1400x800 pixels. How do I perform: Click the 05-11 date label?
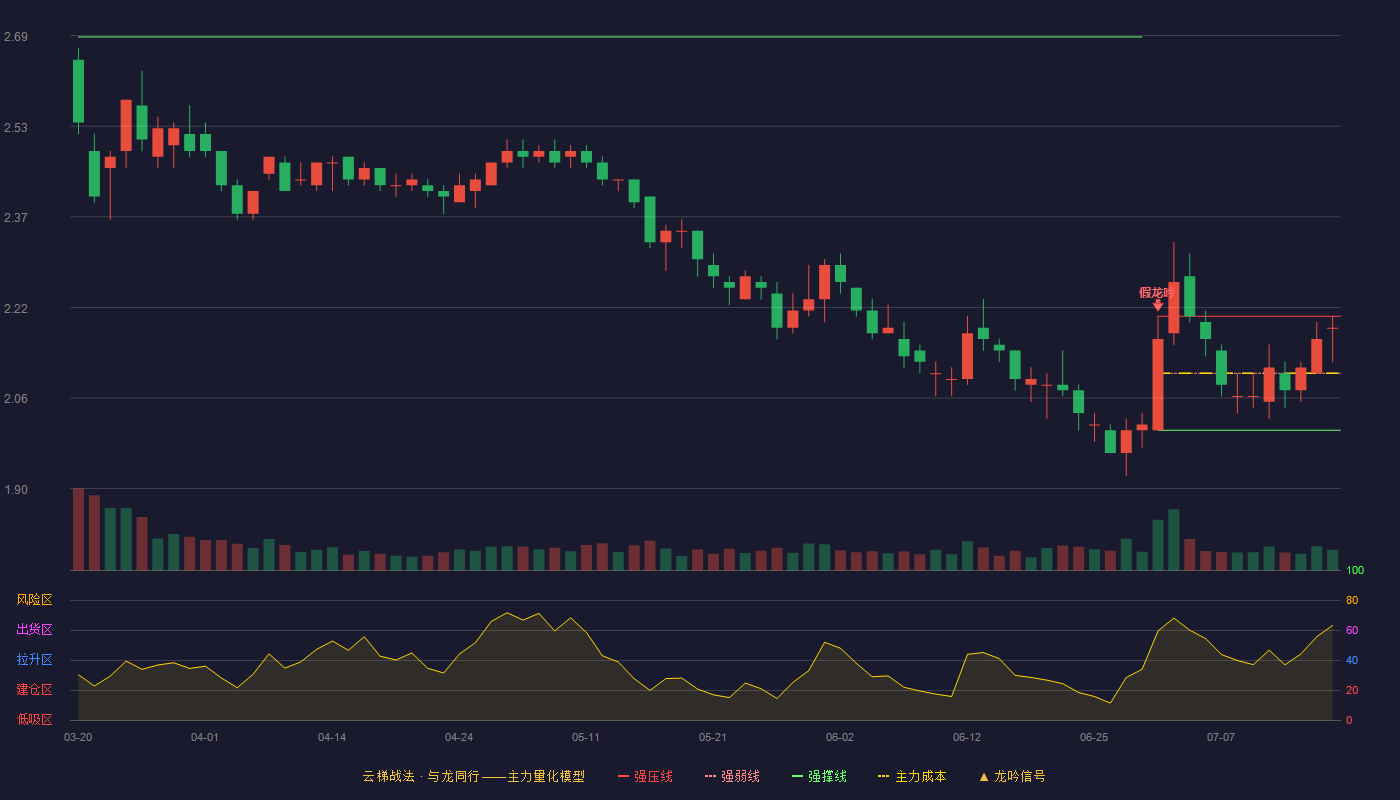pyautogui.click(x=586, y=737)
